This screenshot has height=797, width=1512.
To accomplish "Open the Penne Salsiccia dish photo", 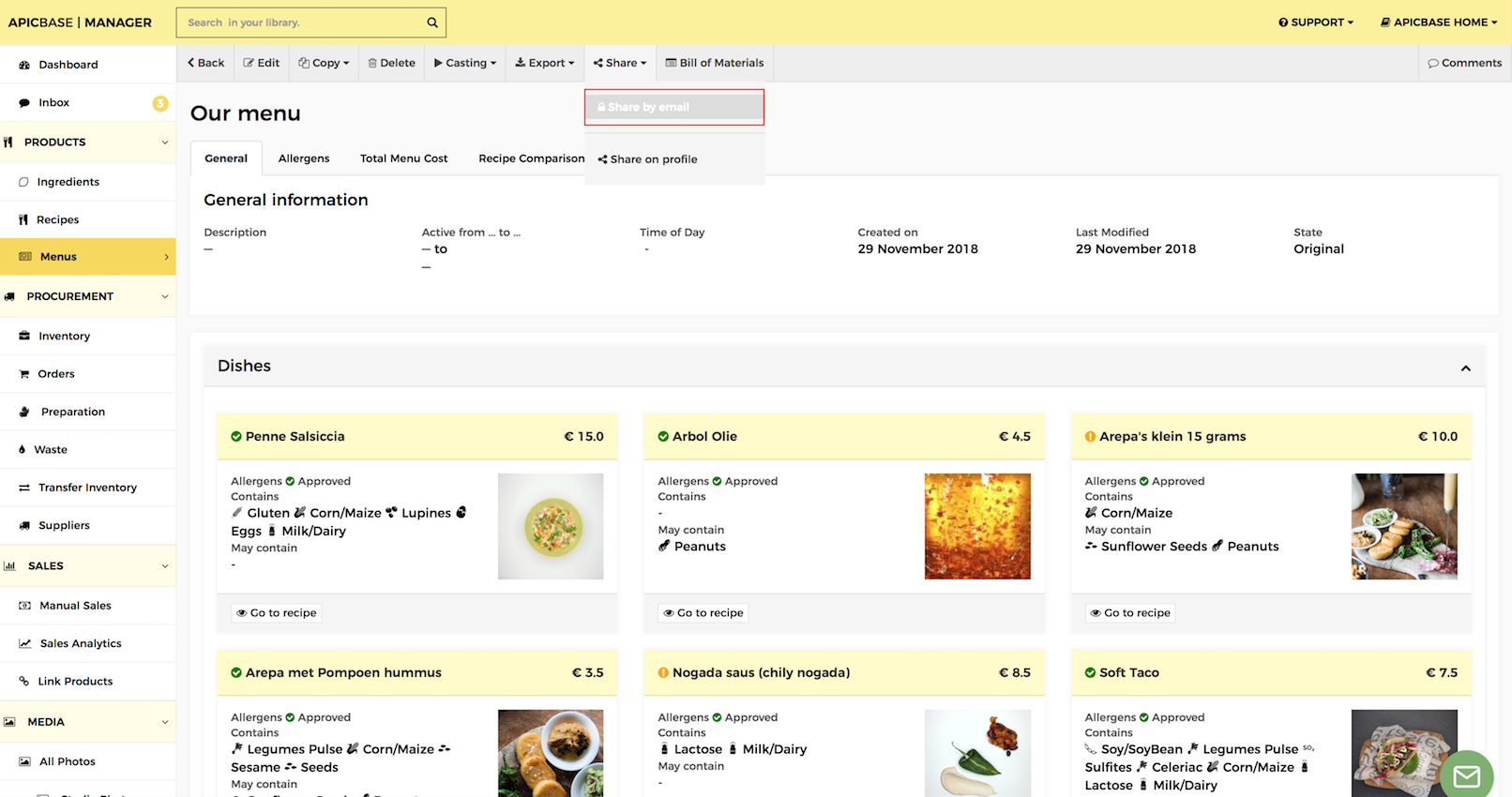I will pos(551,526).
